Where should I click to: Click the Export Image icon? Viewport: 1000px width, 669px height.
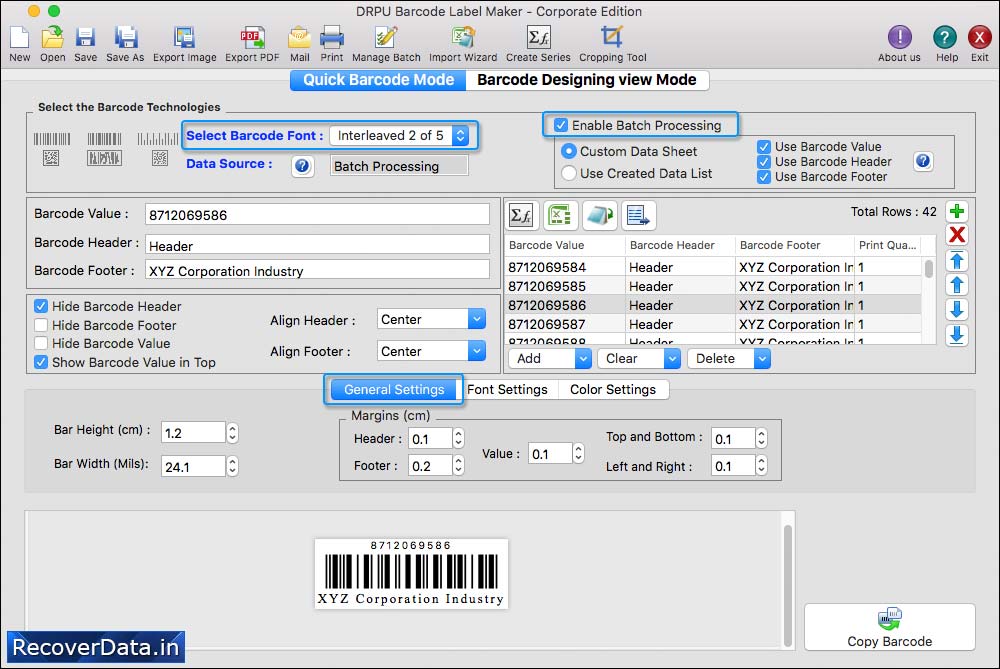[x=184, y=38]
